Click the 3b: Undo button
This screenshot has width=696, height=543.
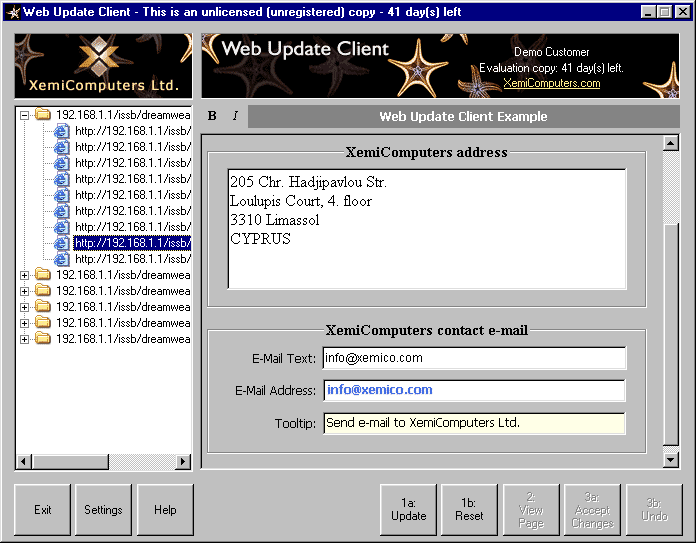(x=654, y=510)
